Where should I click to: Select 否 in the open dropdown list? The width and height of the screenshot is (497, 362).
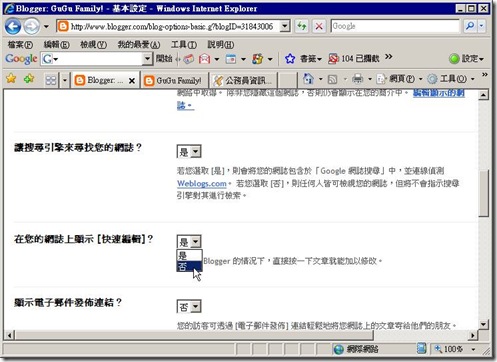point(189,266)
